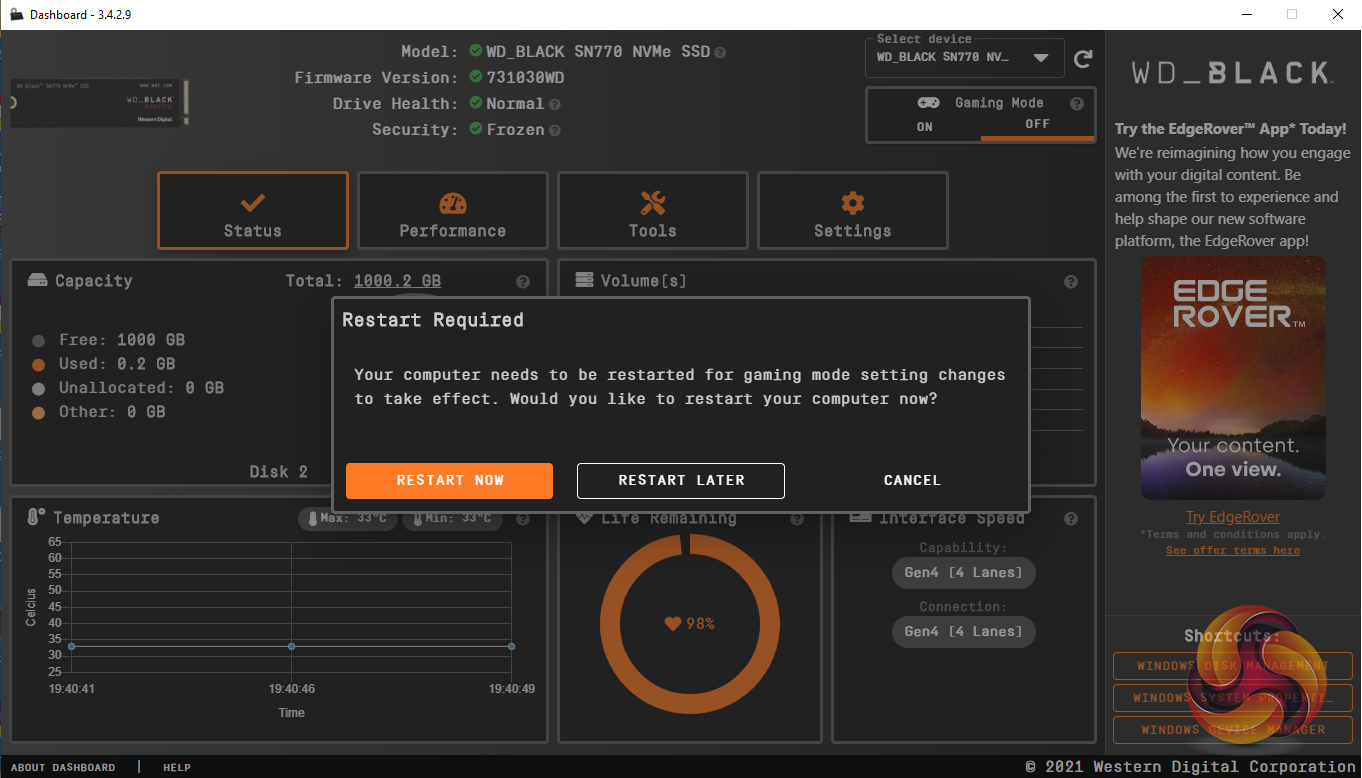Viewport: 1362px width, 778px height.
Task: Minimize the Dashboard window
Action: [1246, 14]
